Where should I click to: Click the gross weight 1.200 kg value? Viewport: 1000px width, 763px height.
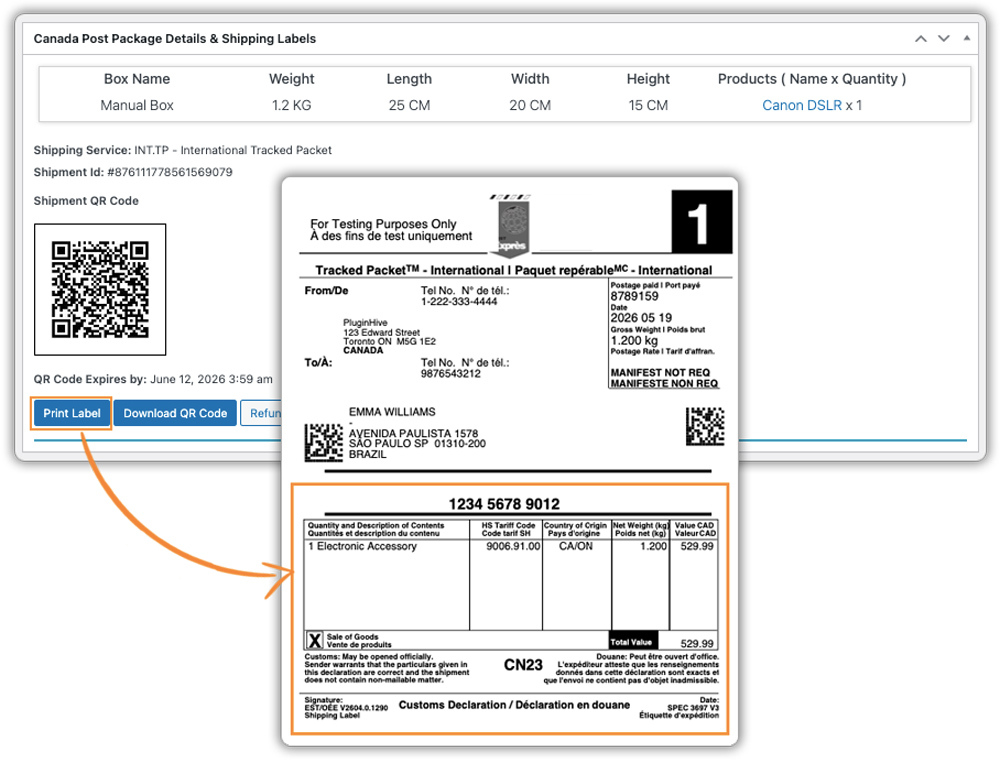point(634,340)
